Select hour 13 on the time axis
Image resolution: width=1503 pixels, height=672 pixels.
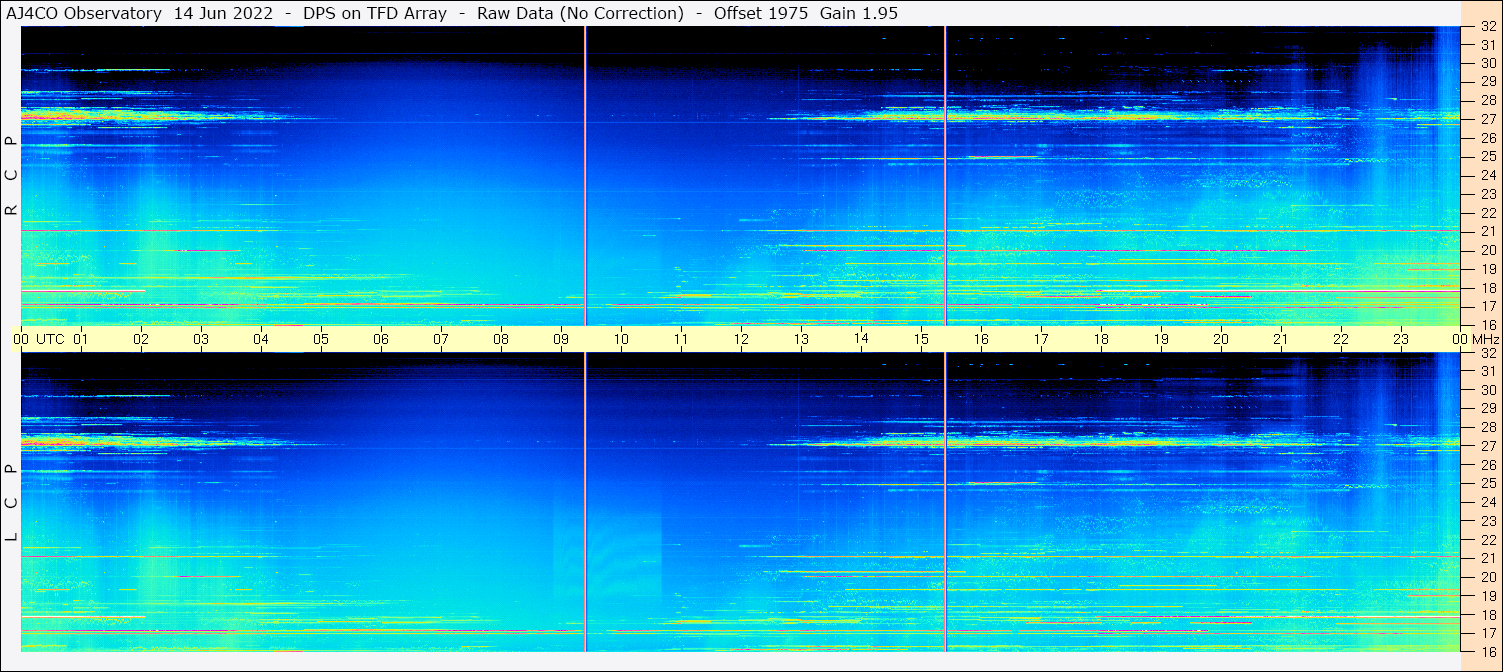[x=801, y=339]
